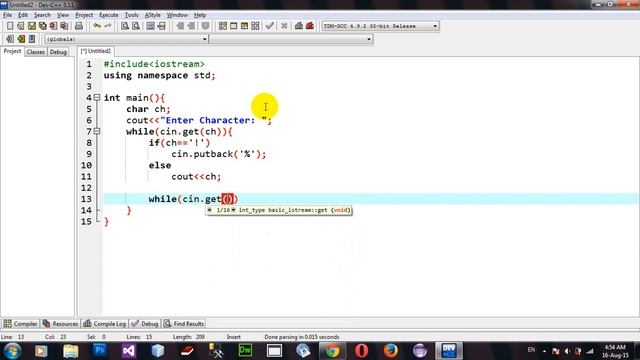Click the icon just left of the greyed project icons
The width and height of the screenshot is (640, 360).
(x=162, y=26)
